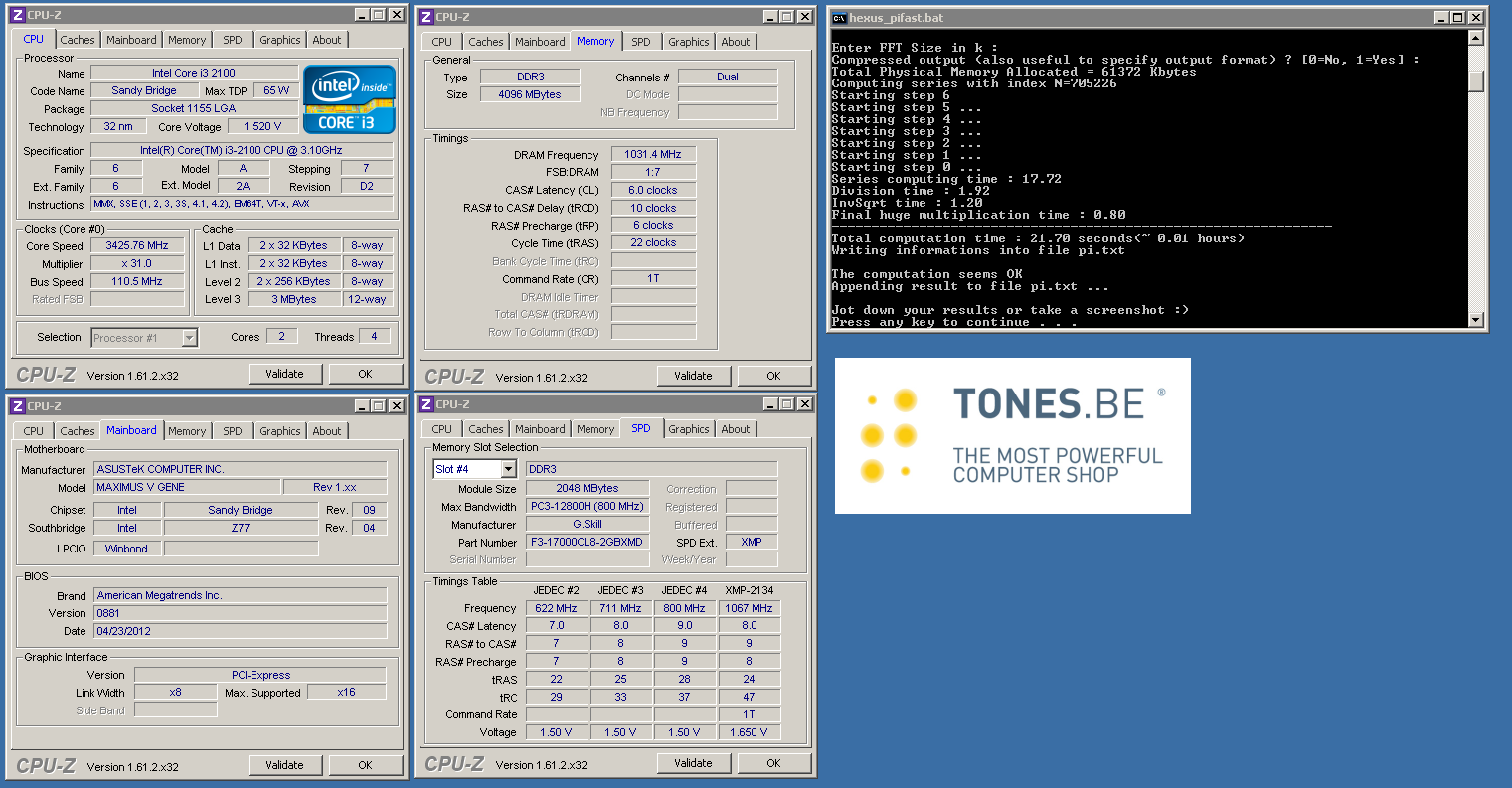The width and height of the screenshot is (1512, 788).
Task: Click part number F3-17000CL8-2GBXMD
Action: (587, 542)
